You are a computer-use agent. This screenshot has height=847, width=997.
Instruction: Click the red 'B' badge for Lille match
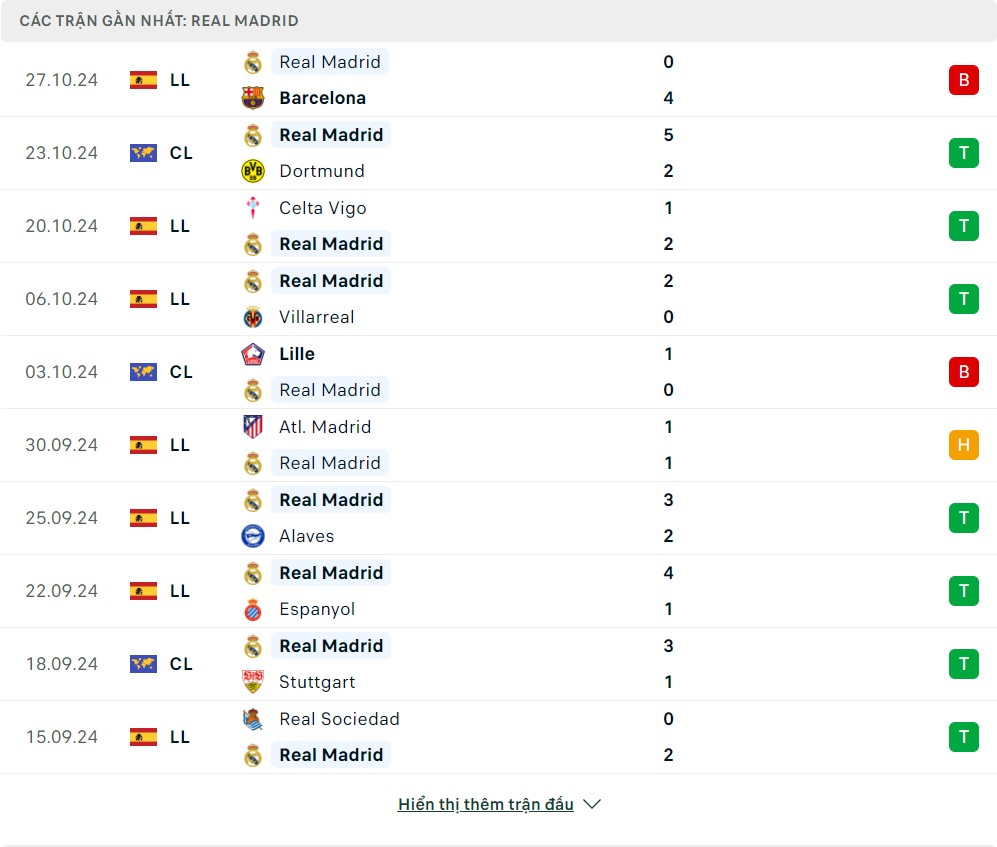(963, 372)
